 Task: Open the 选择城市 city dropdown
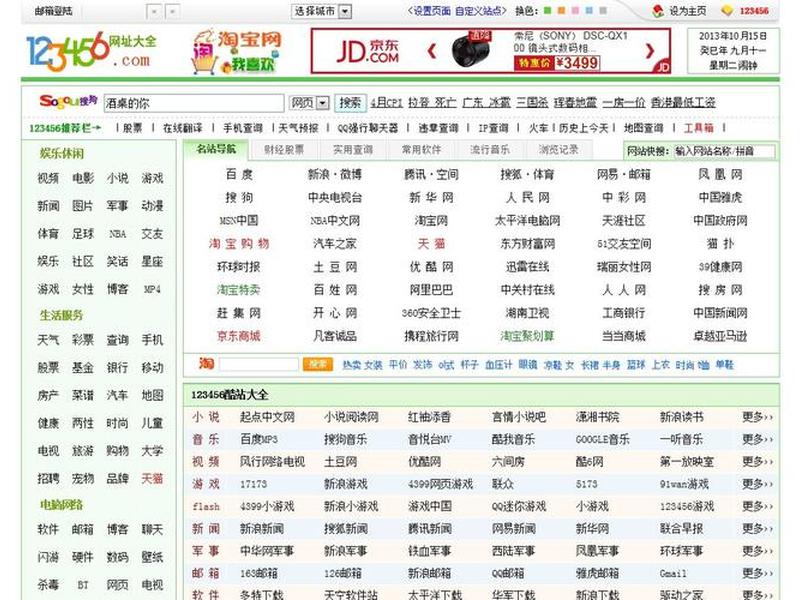[321, 11]
